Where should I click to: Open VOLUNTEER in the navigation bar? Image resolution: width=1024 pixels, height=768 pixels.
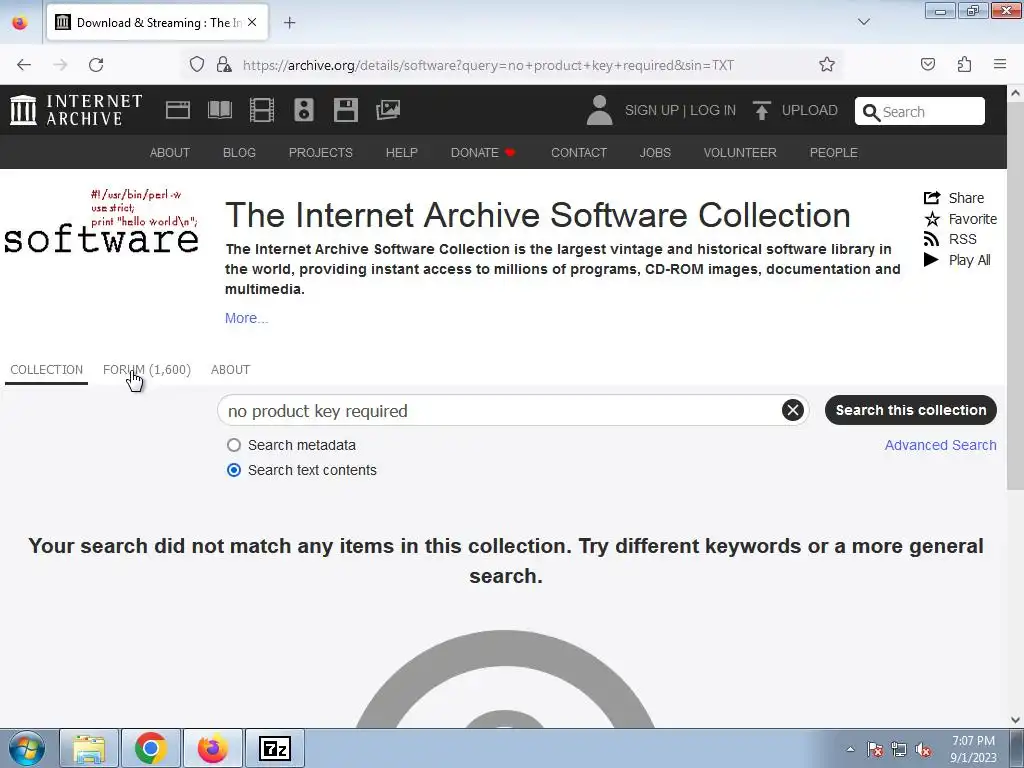point(740,153)
